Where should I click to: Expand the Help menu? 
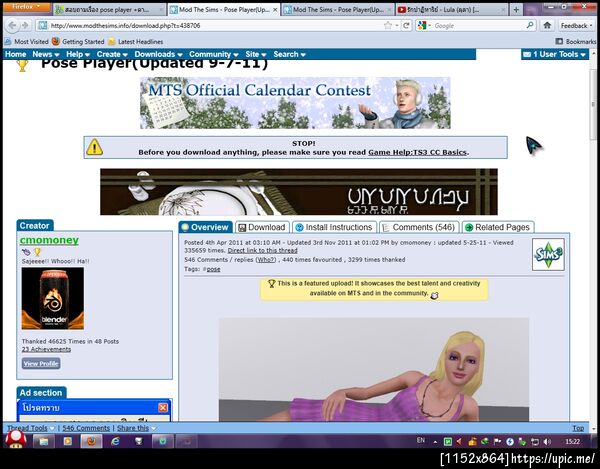coord(78,54)
